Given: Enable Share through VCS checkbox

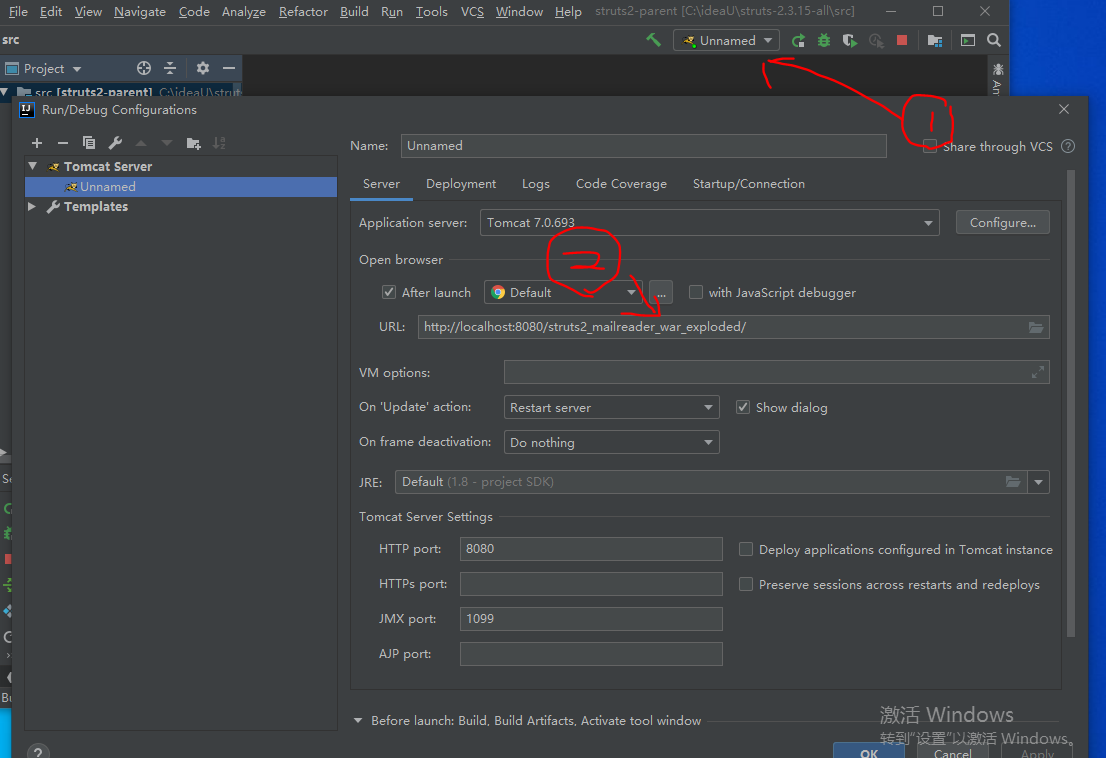Looking at the screenshot, I should click(x=930, y=146).
